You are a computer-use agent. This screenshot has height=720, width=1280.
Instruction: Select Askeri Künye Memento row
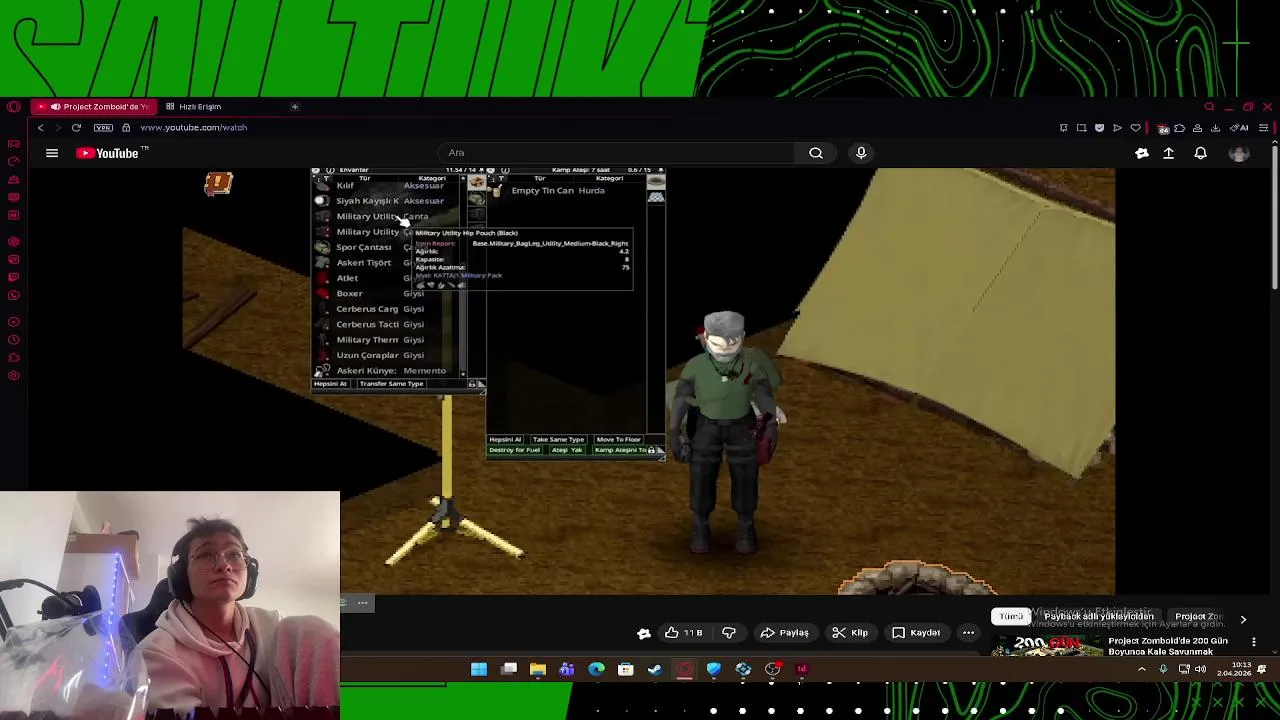[387, 371]
